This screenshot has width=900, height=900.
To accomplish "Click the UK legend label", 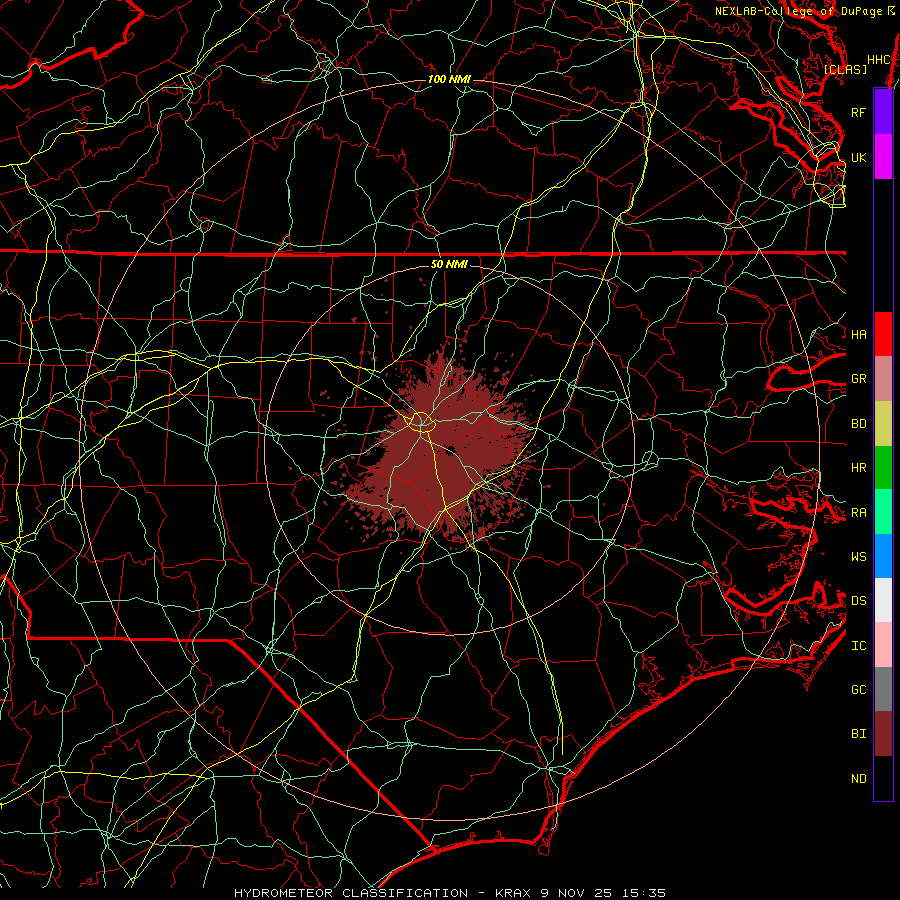I will pyautogui.click(x=858, y=157).
